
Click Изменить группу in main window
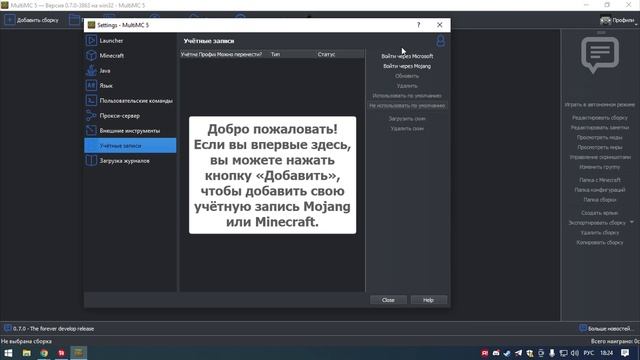tap(600, 167)
